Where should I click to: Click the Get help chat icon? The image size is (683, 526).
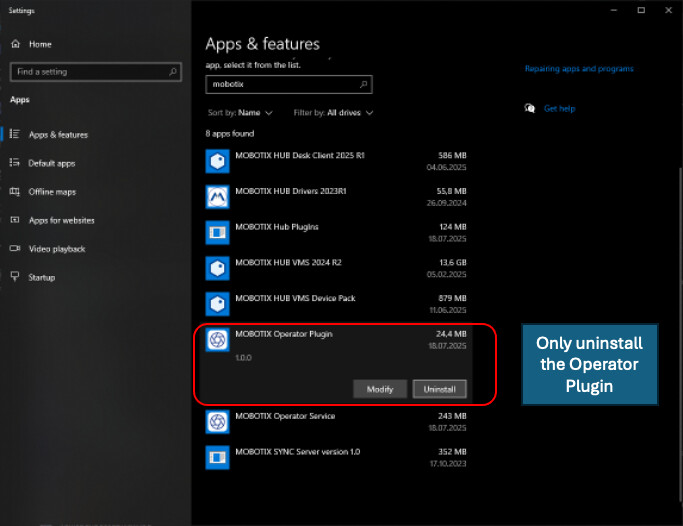point(530,108)
